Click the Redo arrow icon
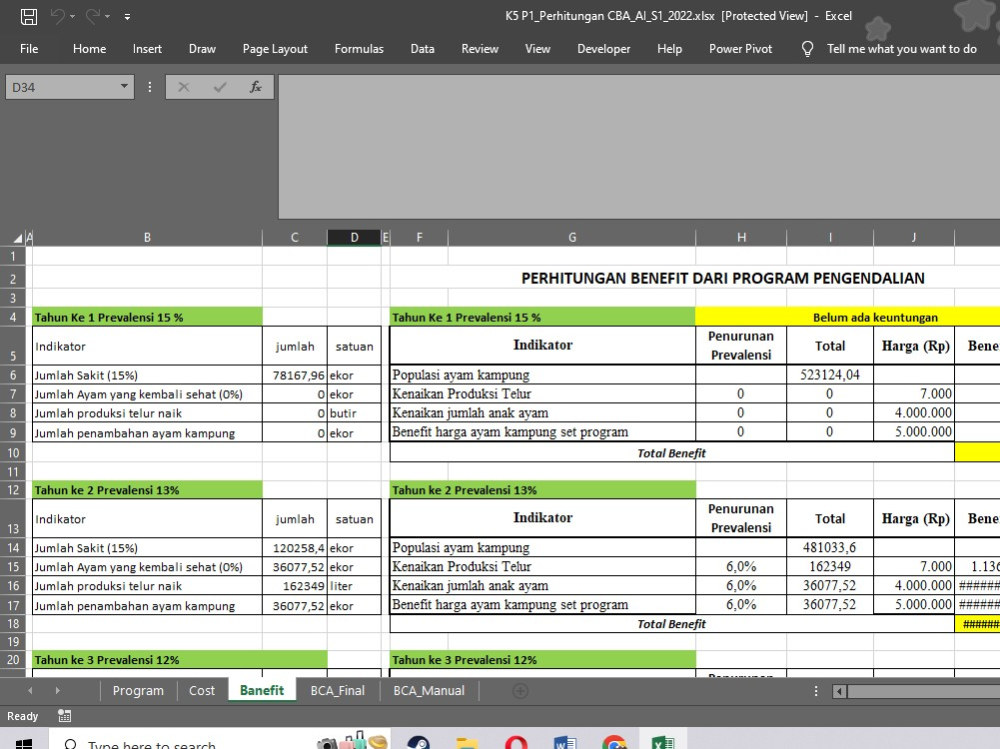Screen dimensions: 1000x749 pyautogui.click(x=92, y=16)
